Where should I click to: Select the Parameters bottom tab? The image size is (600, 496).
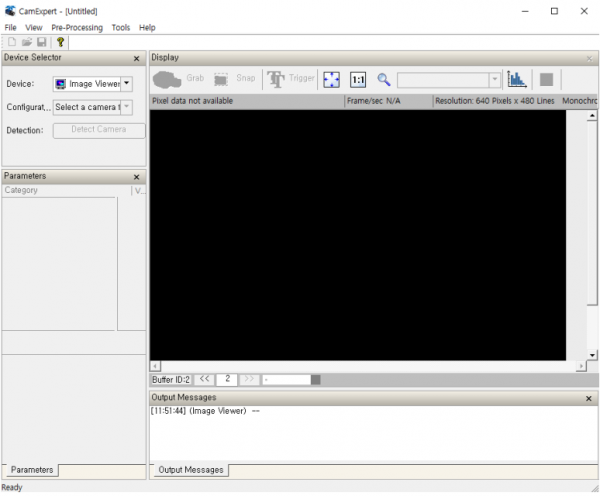(x=32, y=470)
